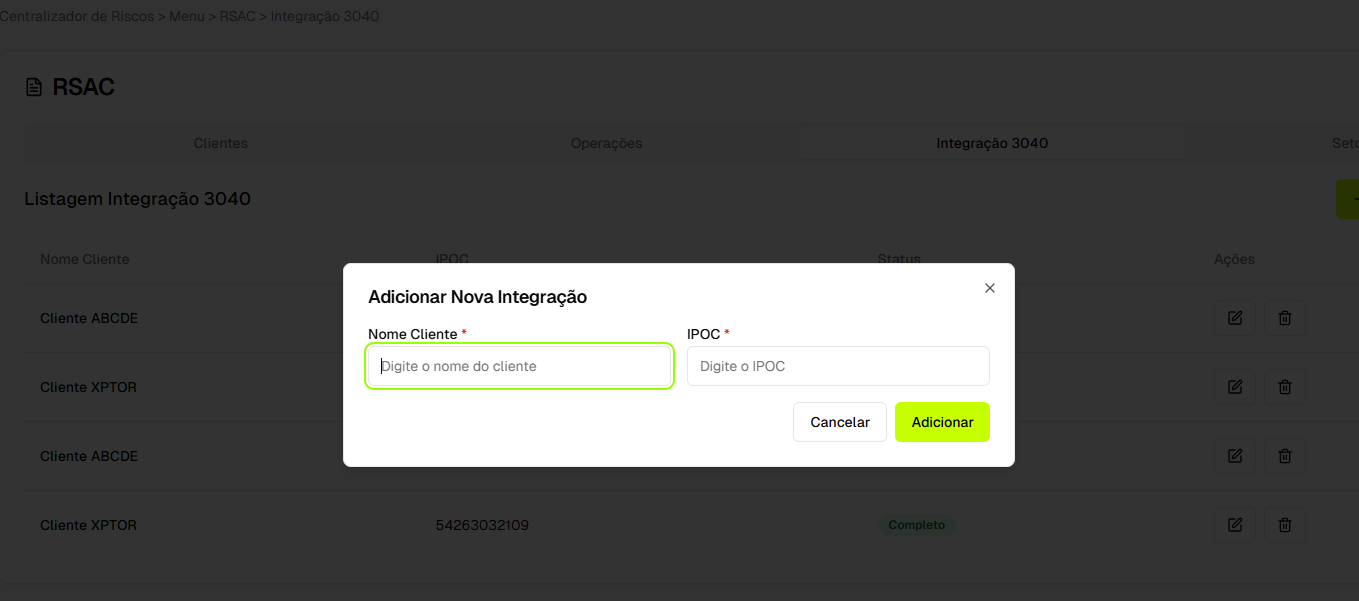Delete the first Cliente XPTOR row

[1285, 387]
